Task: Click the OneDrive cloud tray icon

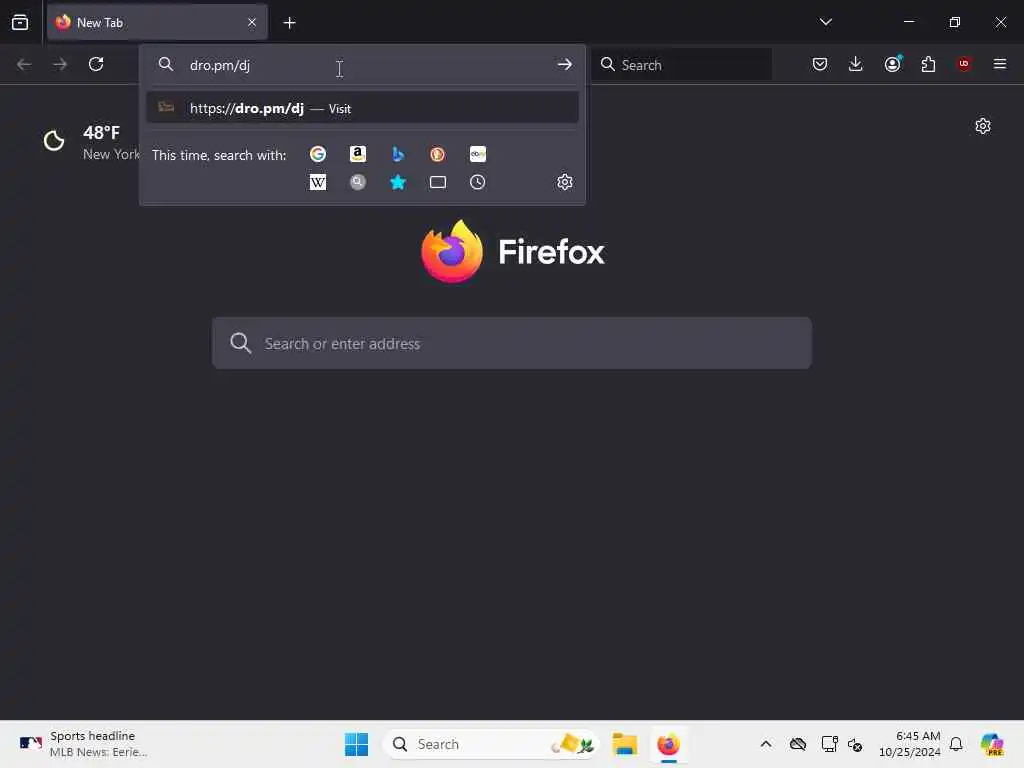Action: tap(797, 744)
